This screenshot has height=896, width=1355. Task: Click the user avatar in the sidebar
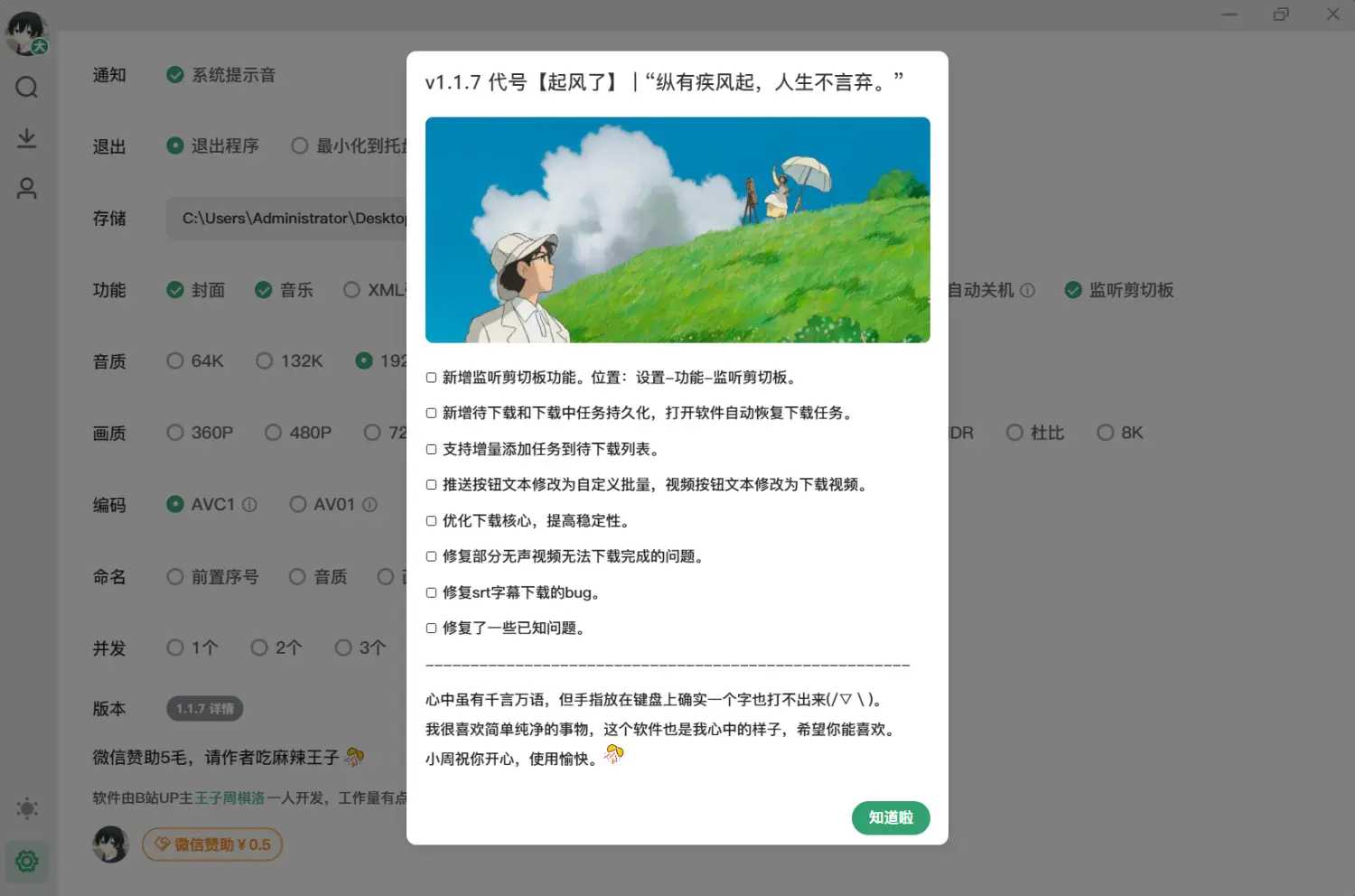click(26, 33)
